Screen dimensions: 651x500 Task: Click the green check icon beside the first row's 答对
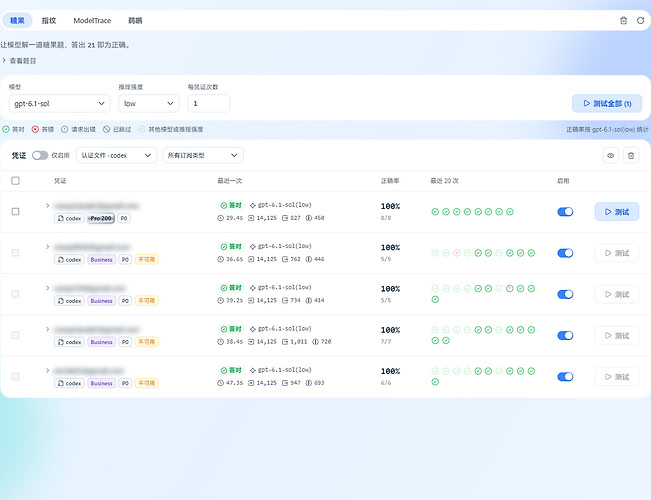pyautogui.click(x=224, y=205)
